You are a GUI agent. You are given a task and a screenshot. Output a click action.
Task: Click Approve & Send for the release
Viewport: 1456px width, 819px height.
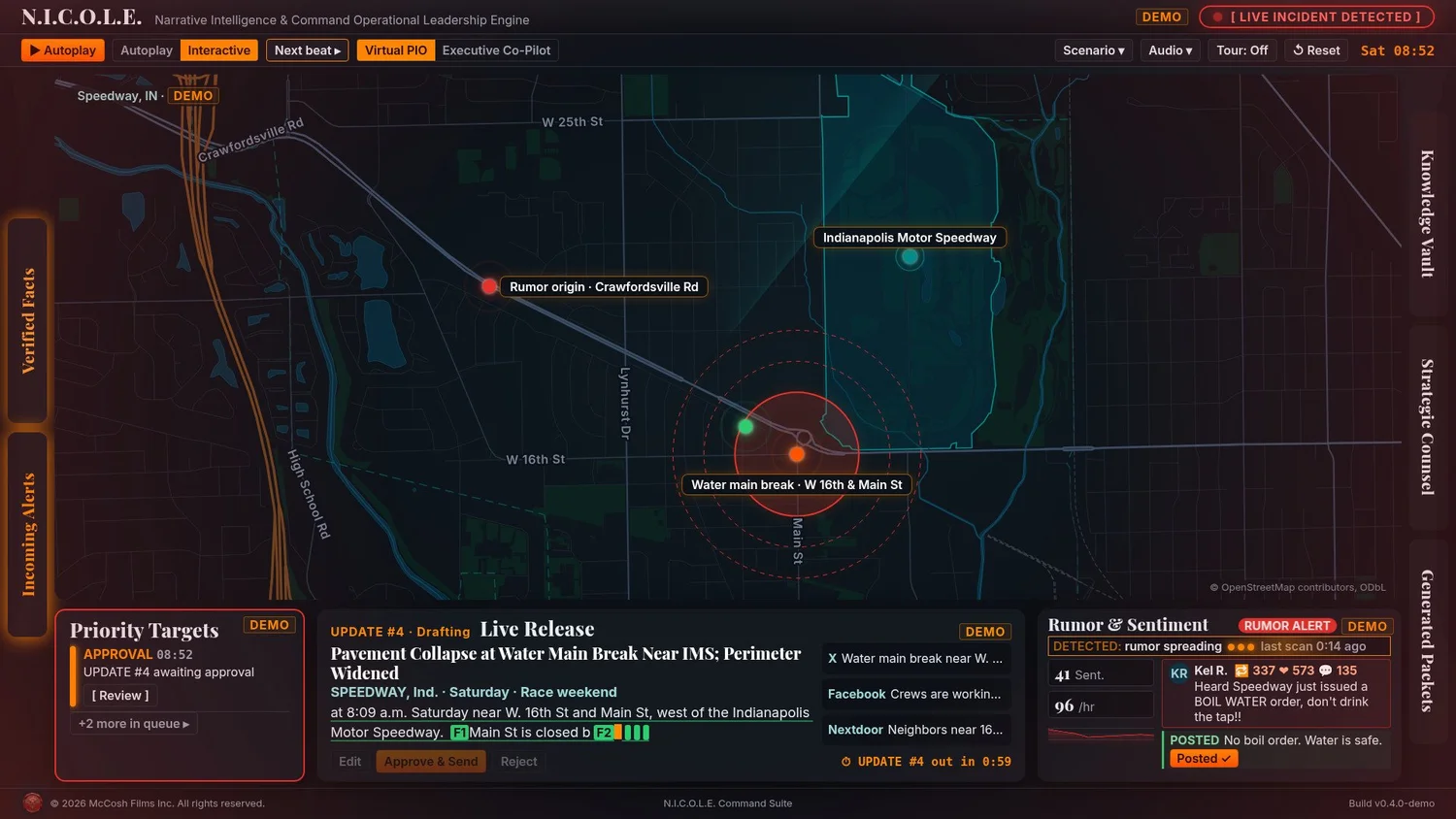click(431, 762)
